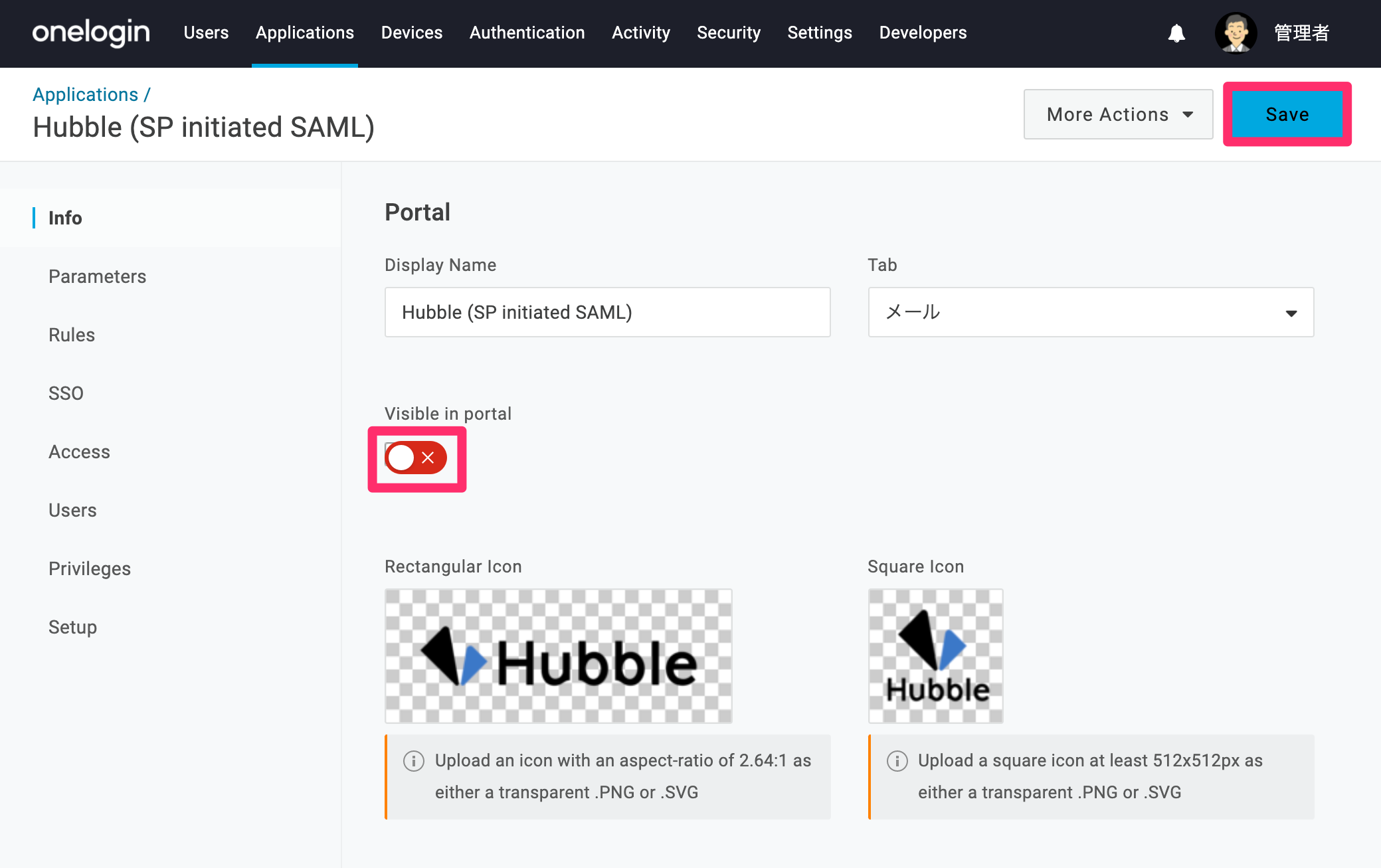Open the notifications bell
The height and width of the screenshot is (868, 1381).
coord(1176,33)
